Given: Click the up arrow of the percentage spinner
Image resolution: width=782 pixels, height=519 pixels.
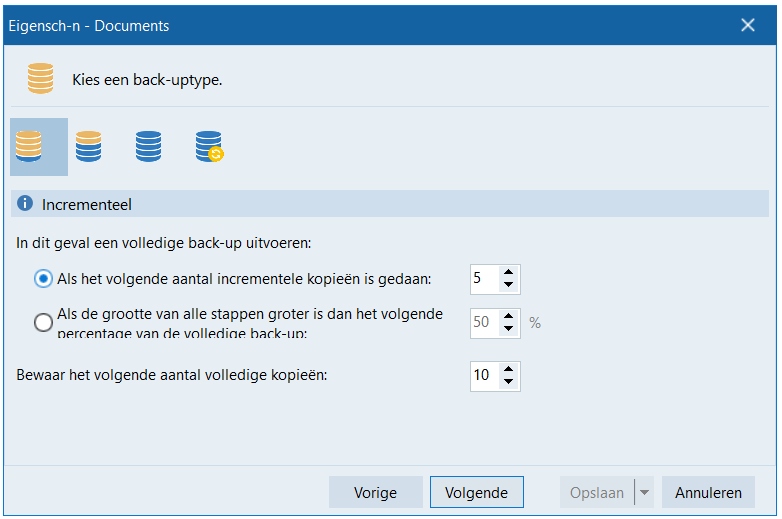Looking at the screenshot, I should (508, 316).
